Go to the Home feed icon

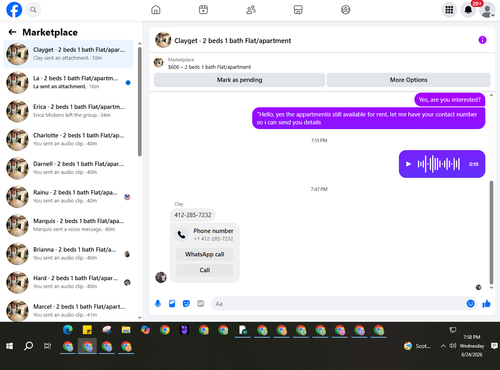[x=156, y=10]
